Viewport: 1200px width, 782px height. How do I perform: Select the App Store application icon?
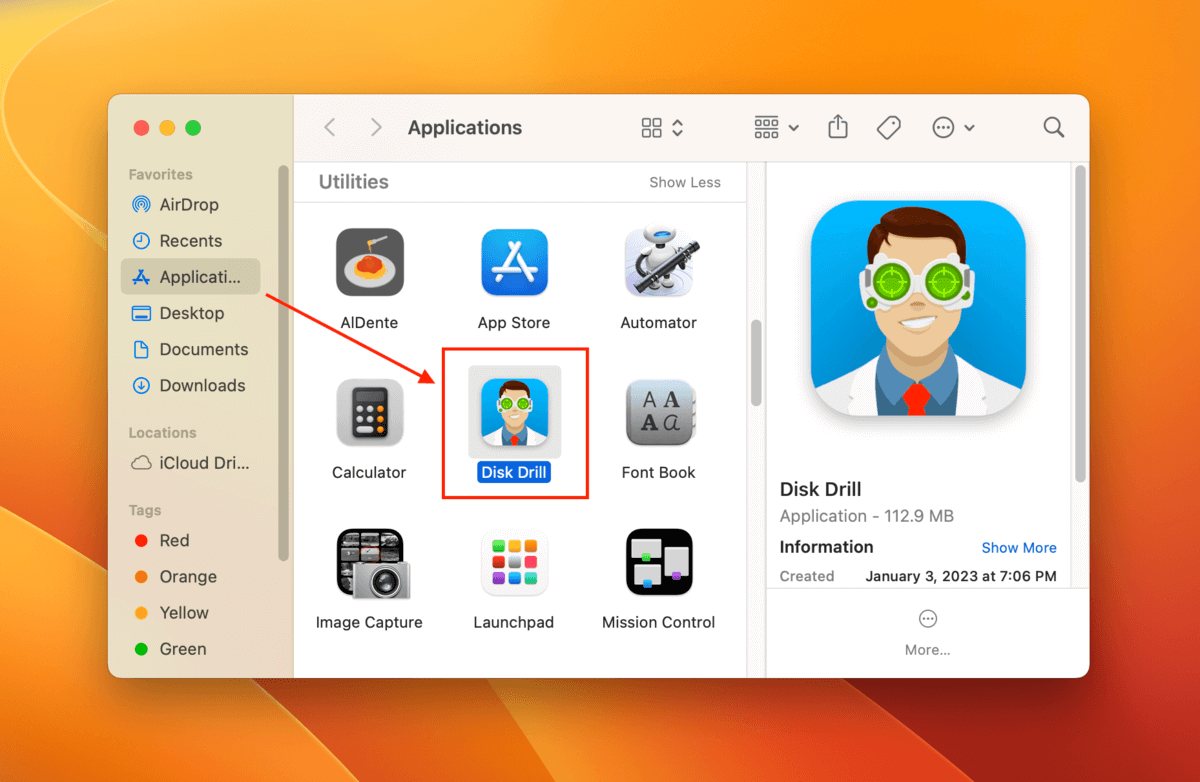[x=514, y=262]
